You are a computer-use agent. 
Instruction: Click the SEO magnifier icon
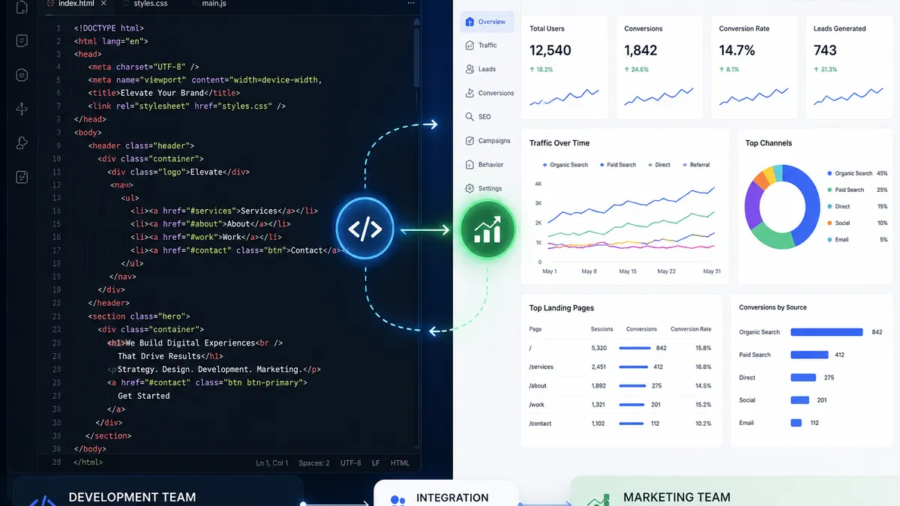coord(470,116)
